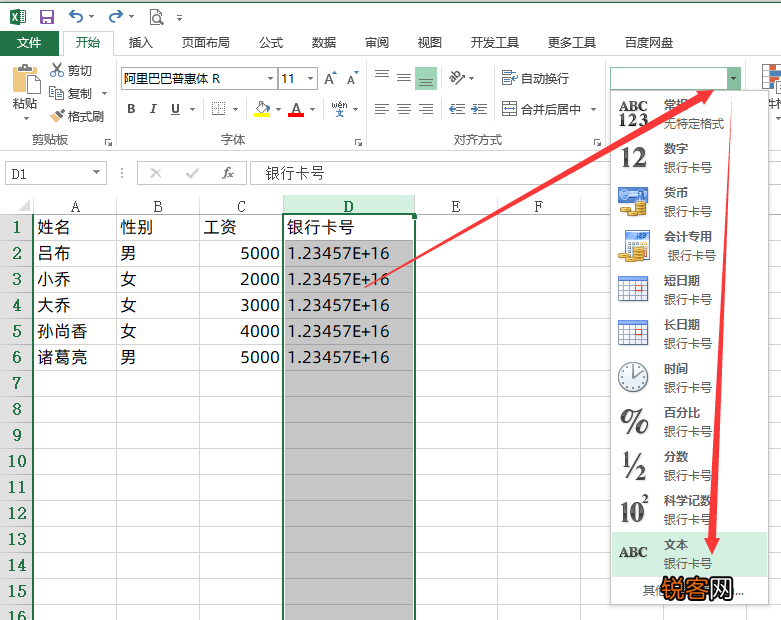Toggle Align Right for text
Screen dimensions: 781x620
[x=426, y=109]
